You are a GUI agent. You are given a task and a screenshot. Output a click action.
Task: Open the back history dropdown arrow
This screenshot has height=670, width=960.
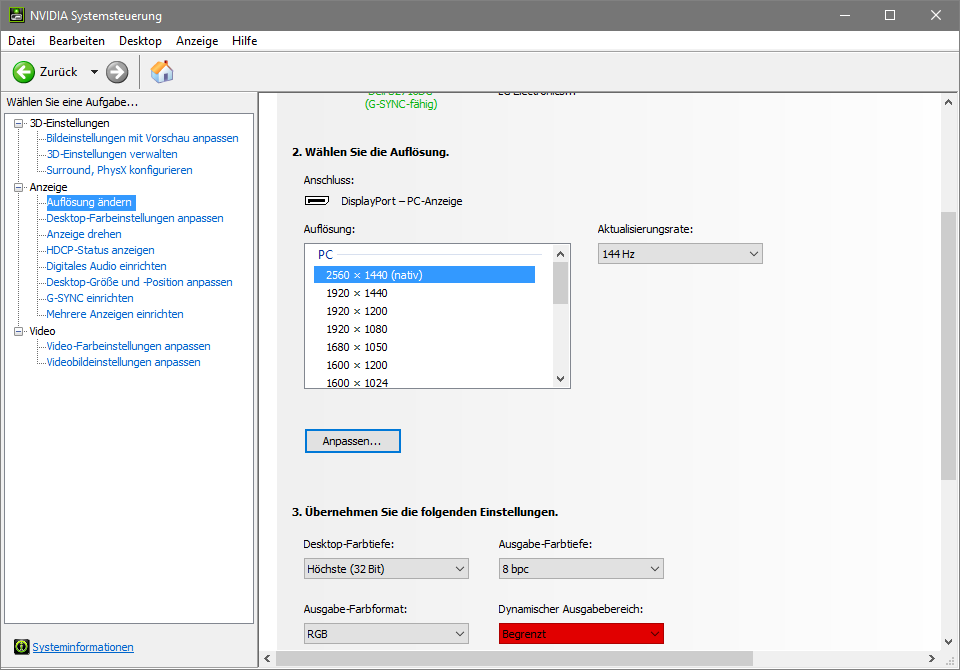click(94, 72)
